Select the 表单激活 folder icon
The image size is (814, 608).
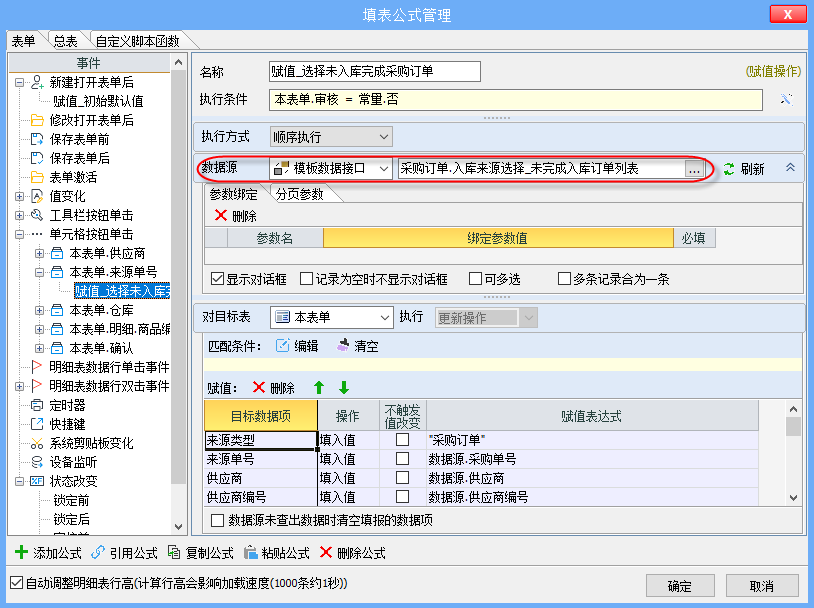37,178
